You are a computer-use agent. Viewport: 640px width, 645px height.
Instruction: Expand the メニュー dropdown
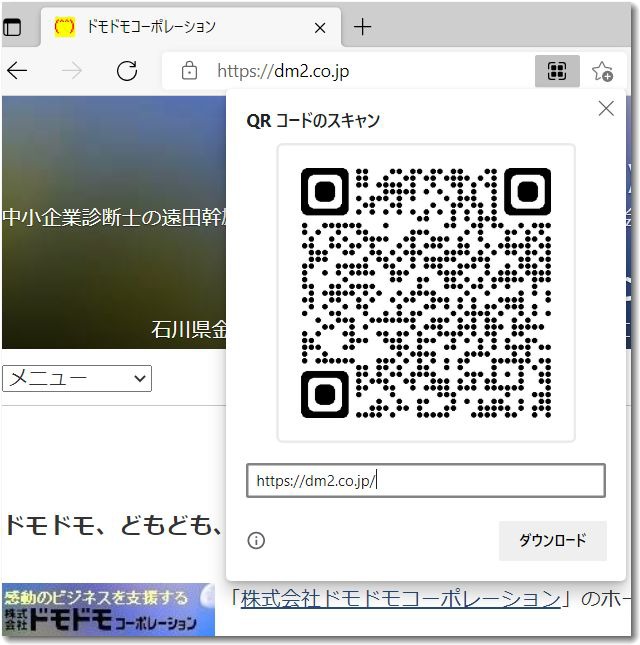tap(77, 378)
